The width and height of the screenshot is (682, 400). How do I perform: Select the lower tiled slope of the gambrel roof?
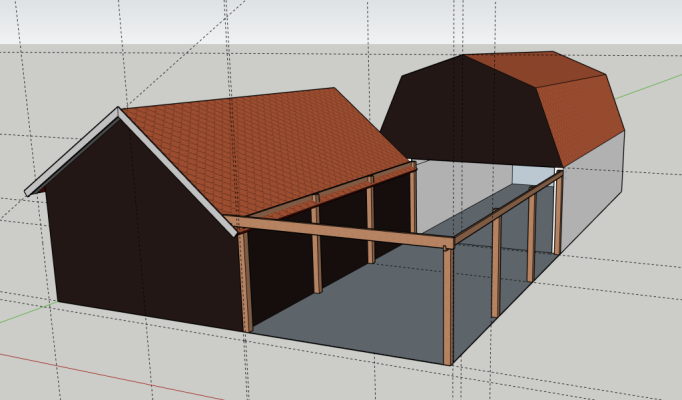[583, 120]
